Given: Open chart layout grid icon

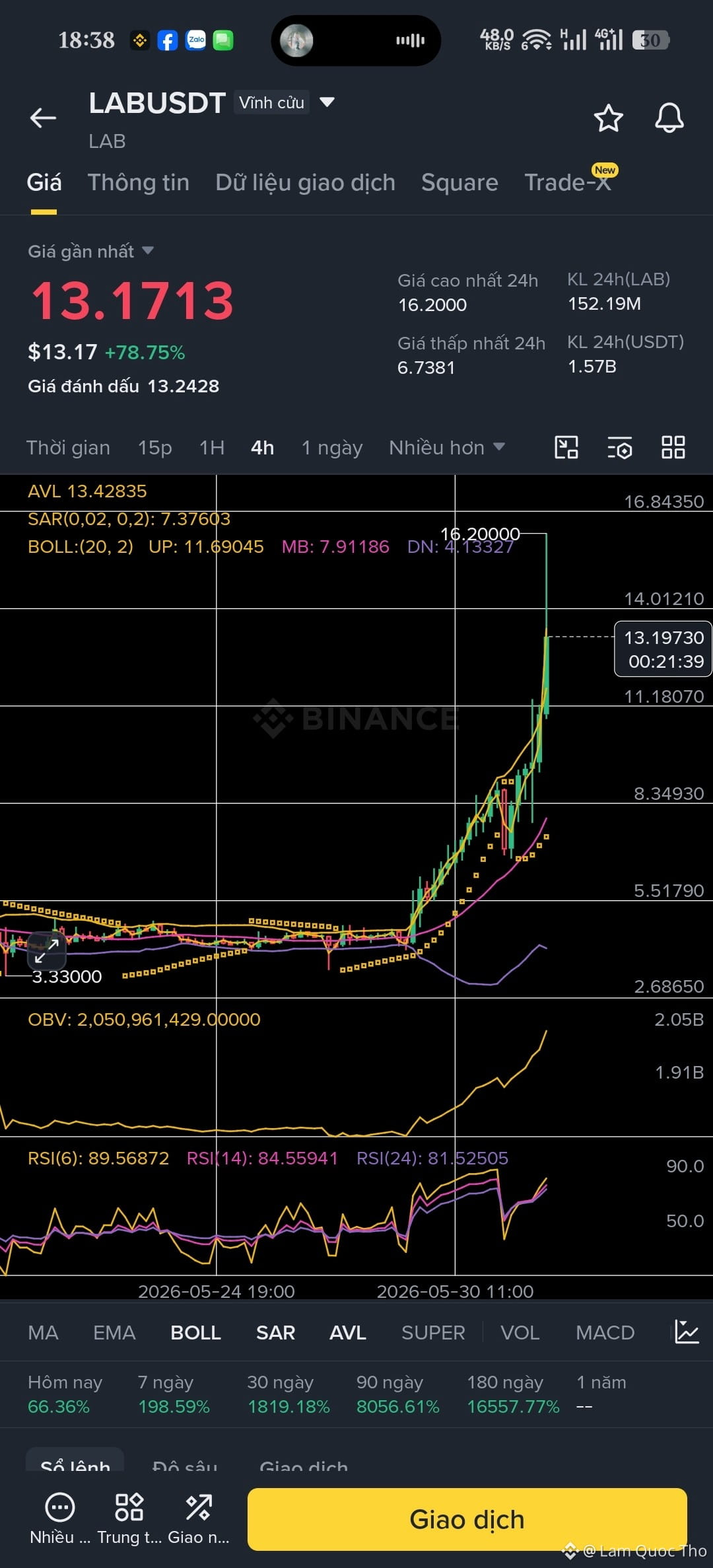Looking at the screenshot, I should pos(673,447).
